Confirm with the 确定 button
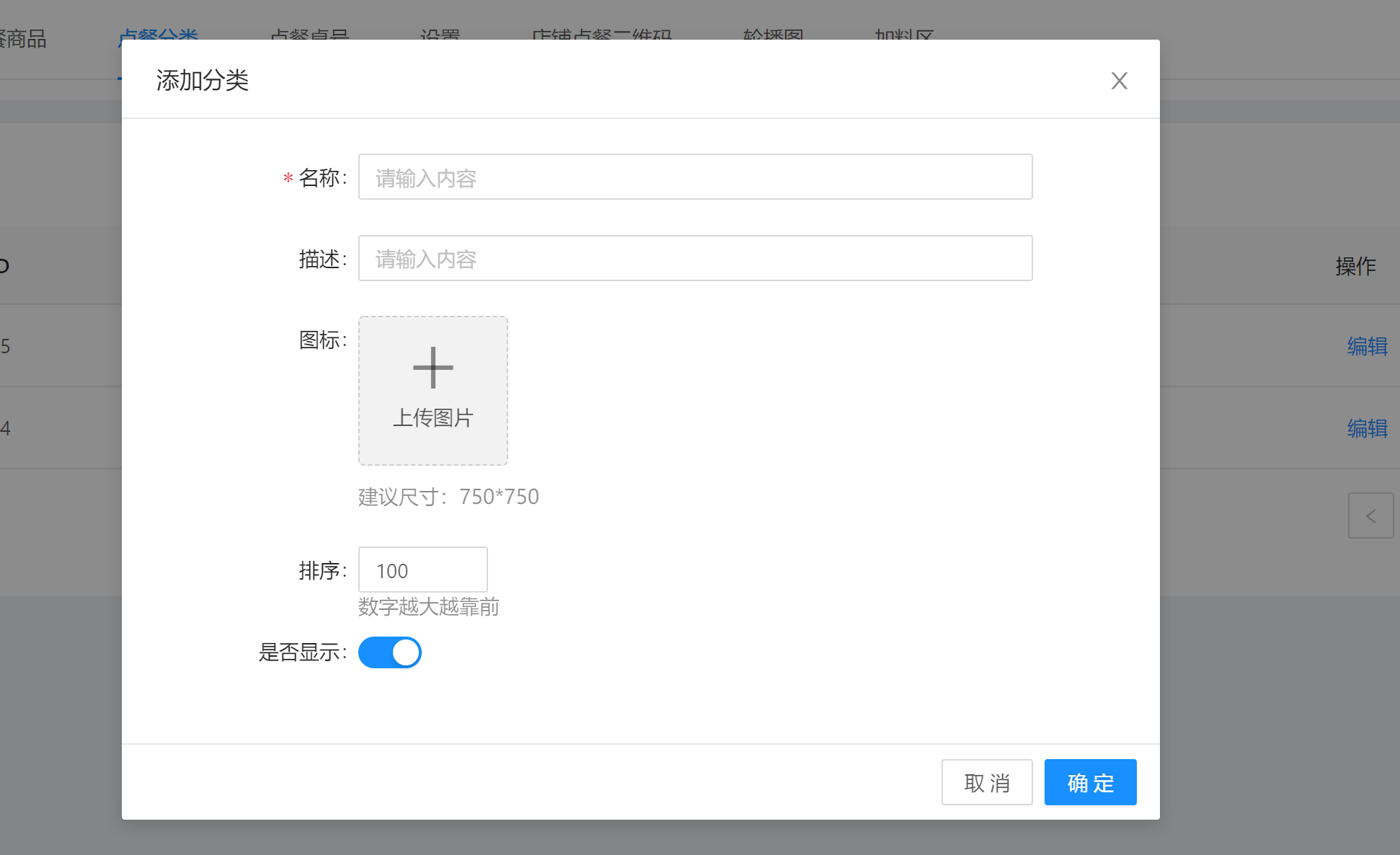Image resolution: width=1400 pixels, height=855 pixels. (1090, 782)
